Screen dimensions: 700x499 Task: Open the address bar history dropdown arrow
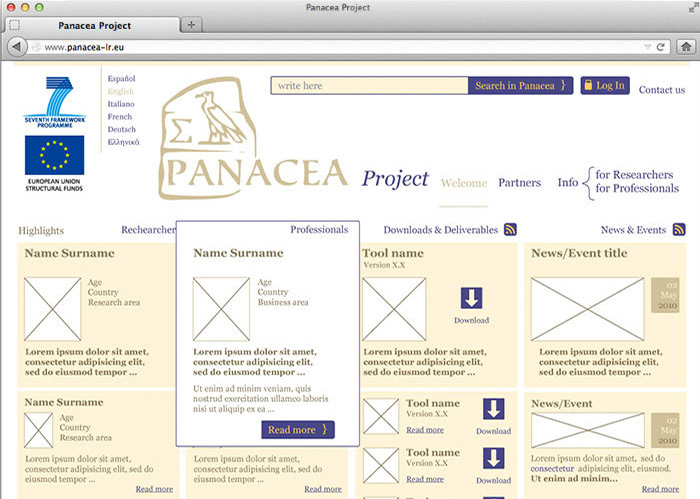648,47
